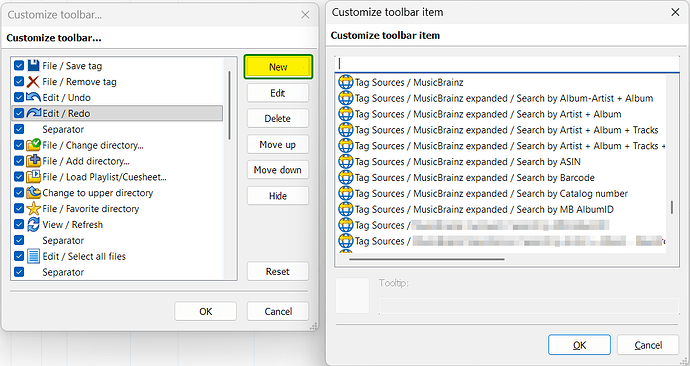
Task: Click the Change directory folder icon
Action: (x=33, y=145)
